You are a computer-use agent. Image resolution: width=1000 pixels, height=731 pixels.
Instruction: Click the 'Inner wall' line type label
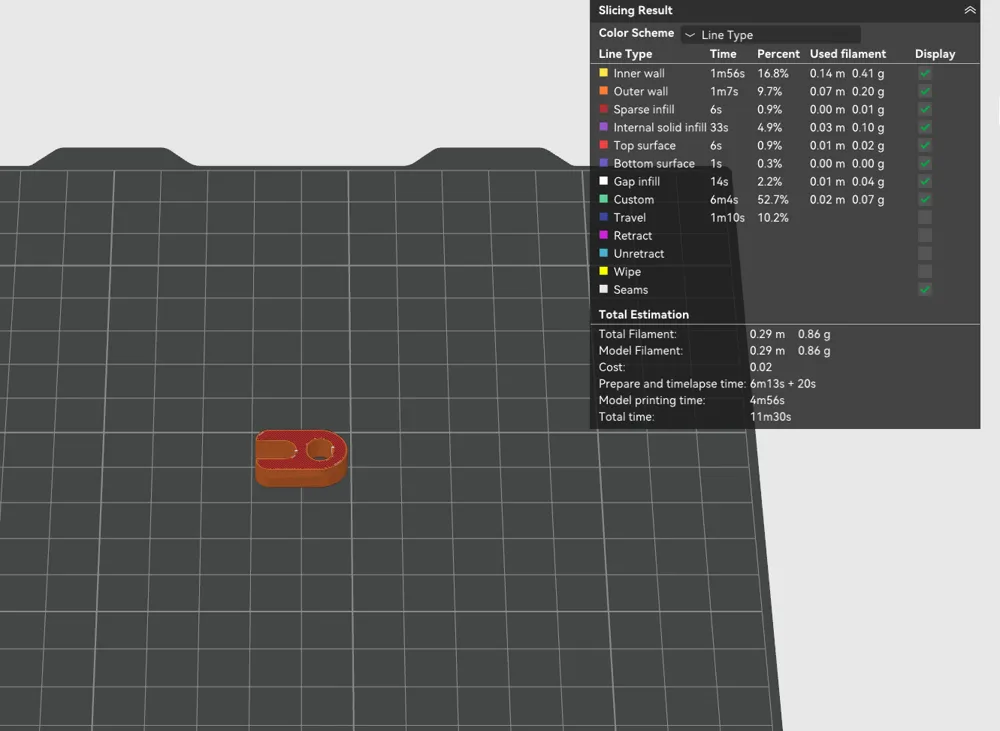639,73
